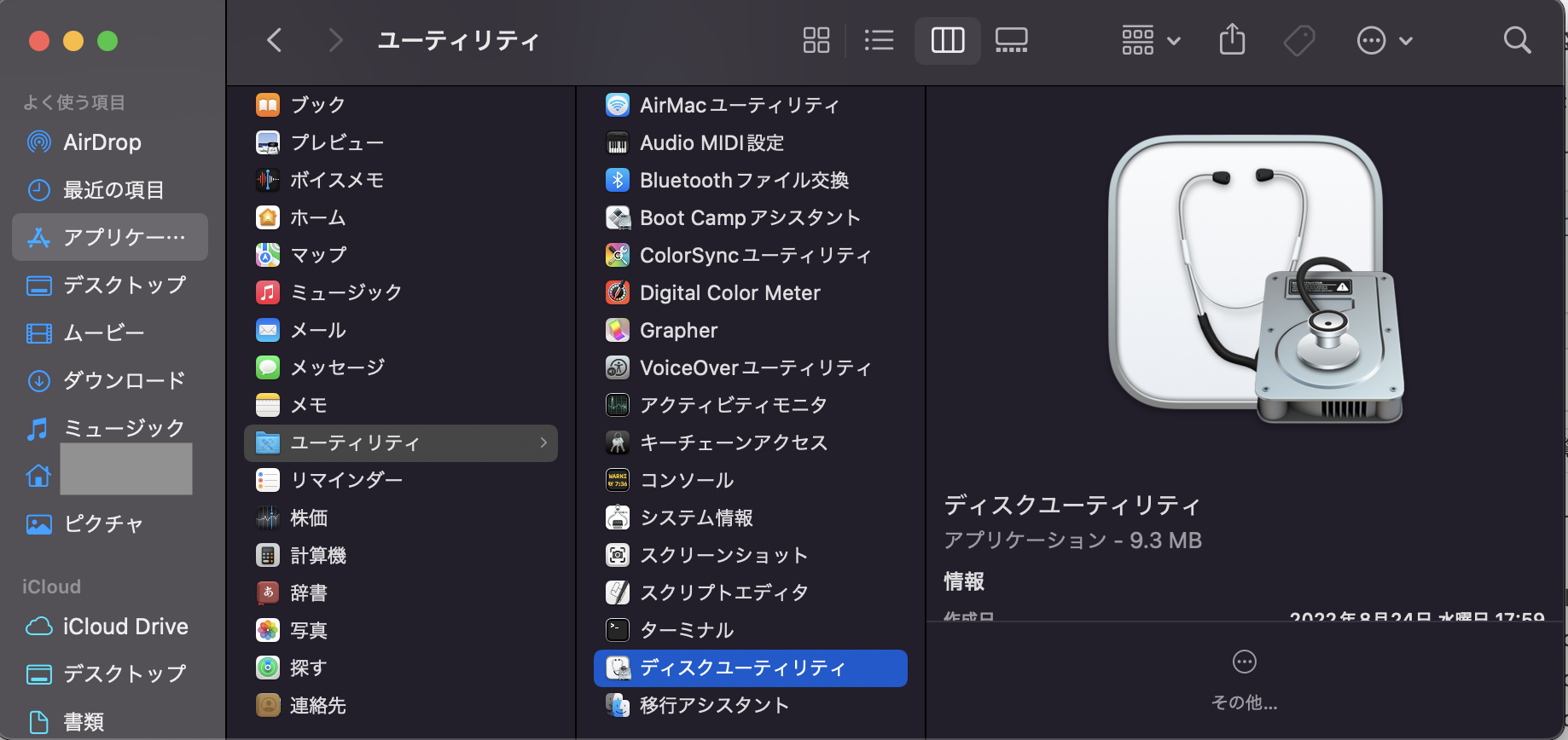Select Digital Color Meter icon
1568x740 pixels.
pos(618,292)
